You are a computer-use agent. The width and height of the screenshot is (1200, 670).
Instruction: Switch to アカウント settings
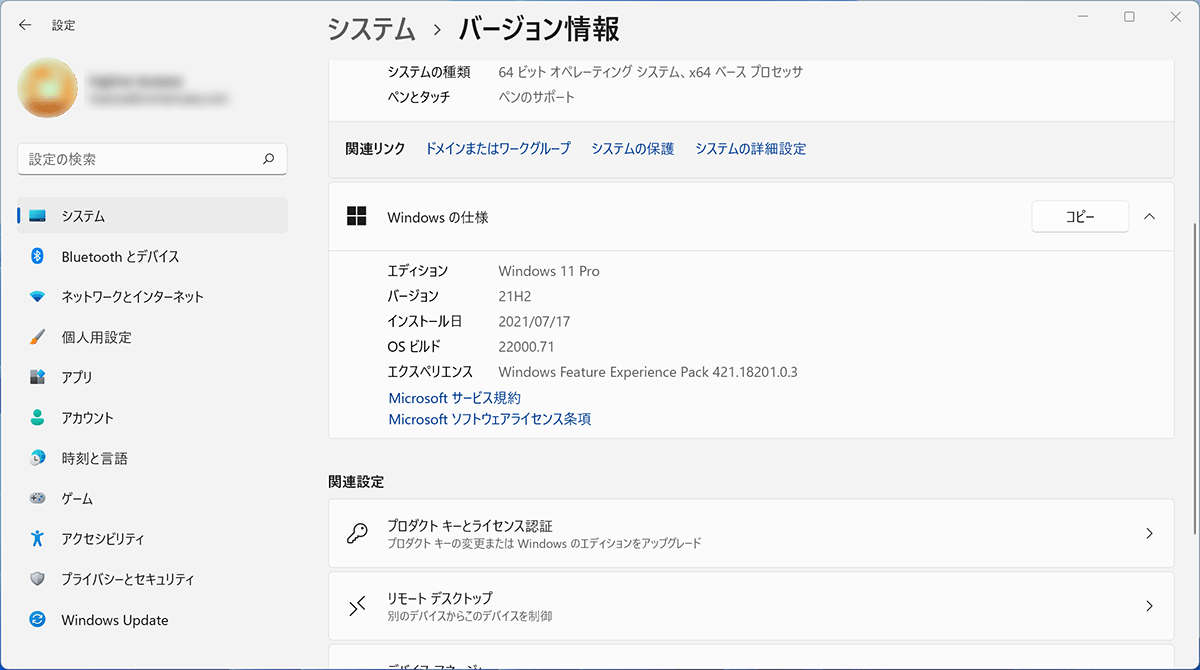[153, 418]
